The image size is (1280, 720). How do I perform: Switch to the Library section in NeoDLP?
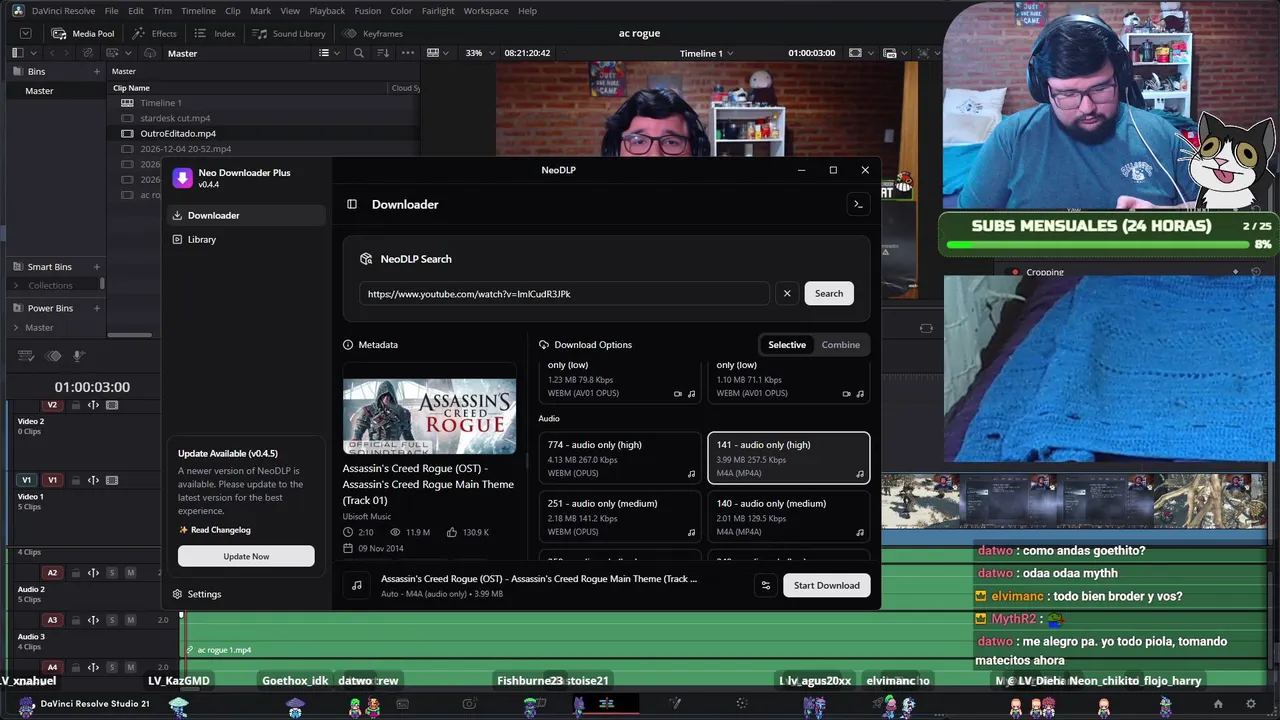(247, 239)
